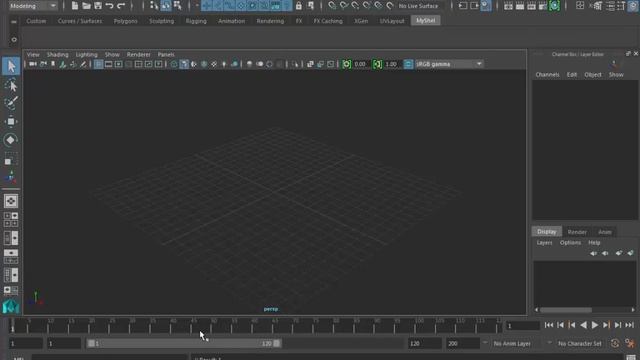Open the Rendering shelf tab
Viewport: 640px width, 360px height.
(x=270, y=21)
